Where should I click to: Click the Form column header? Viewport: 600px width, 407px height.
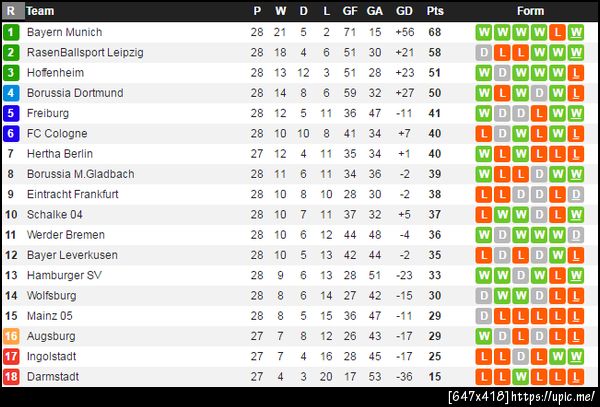click(x=530, y=11)
